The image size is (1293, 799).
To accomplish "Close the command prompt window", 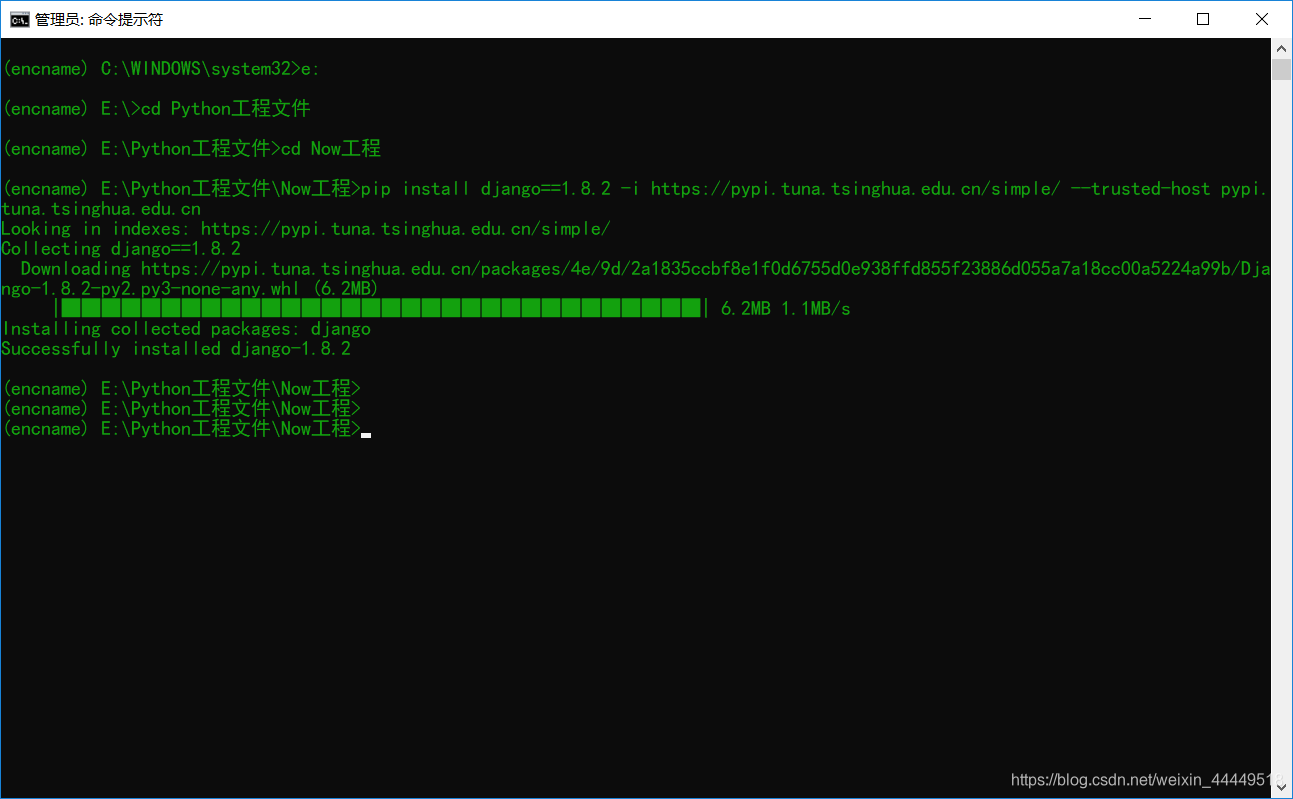I will pyautogui.click(x=1262, y=19).
